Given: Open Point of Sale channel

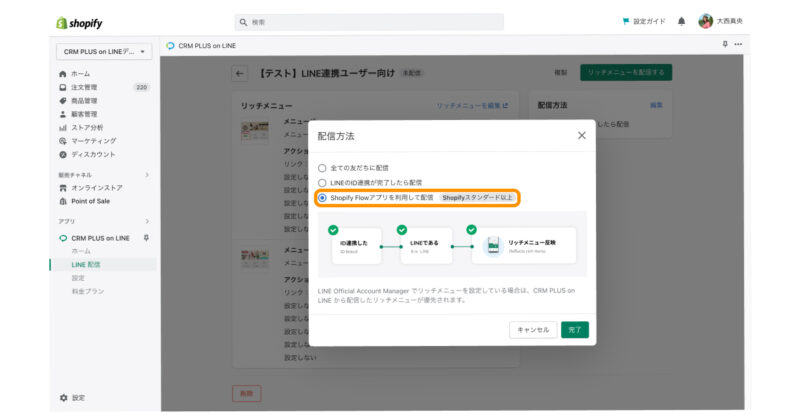Looking at the screenshot, I should tap(90, 201).
